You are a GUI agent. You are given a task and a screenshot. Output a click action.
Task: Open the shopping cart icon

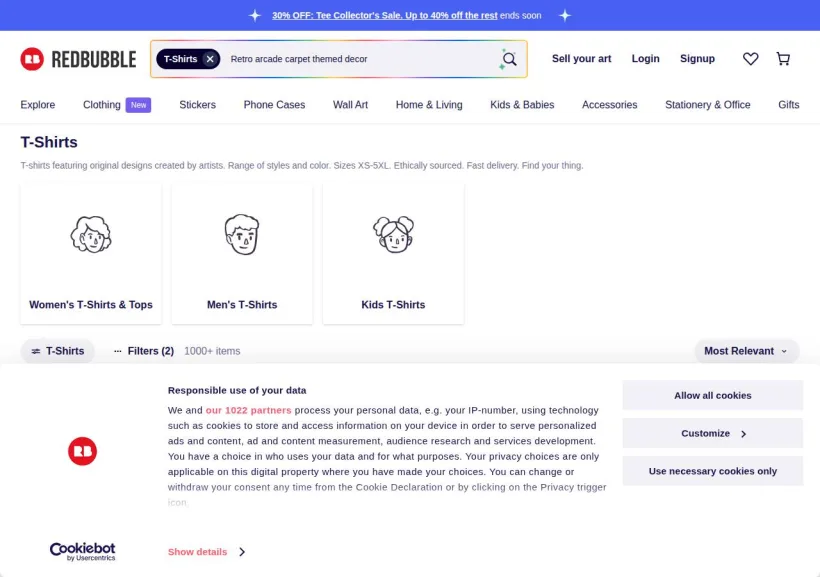pyautogui.click(x=783, y=59)
